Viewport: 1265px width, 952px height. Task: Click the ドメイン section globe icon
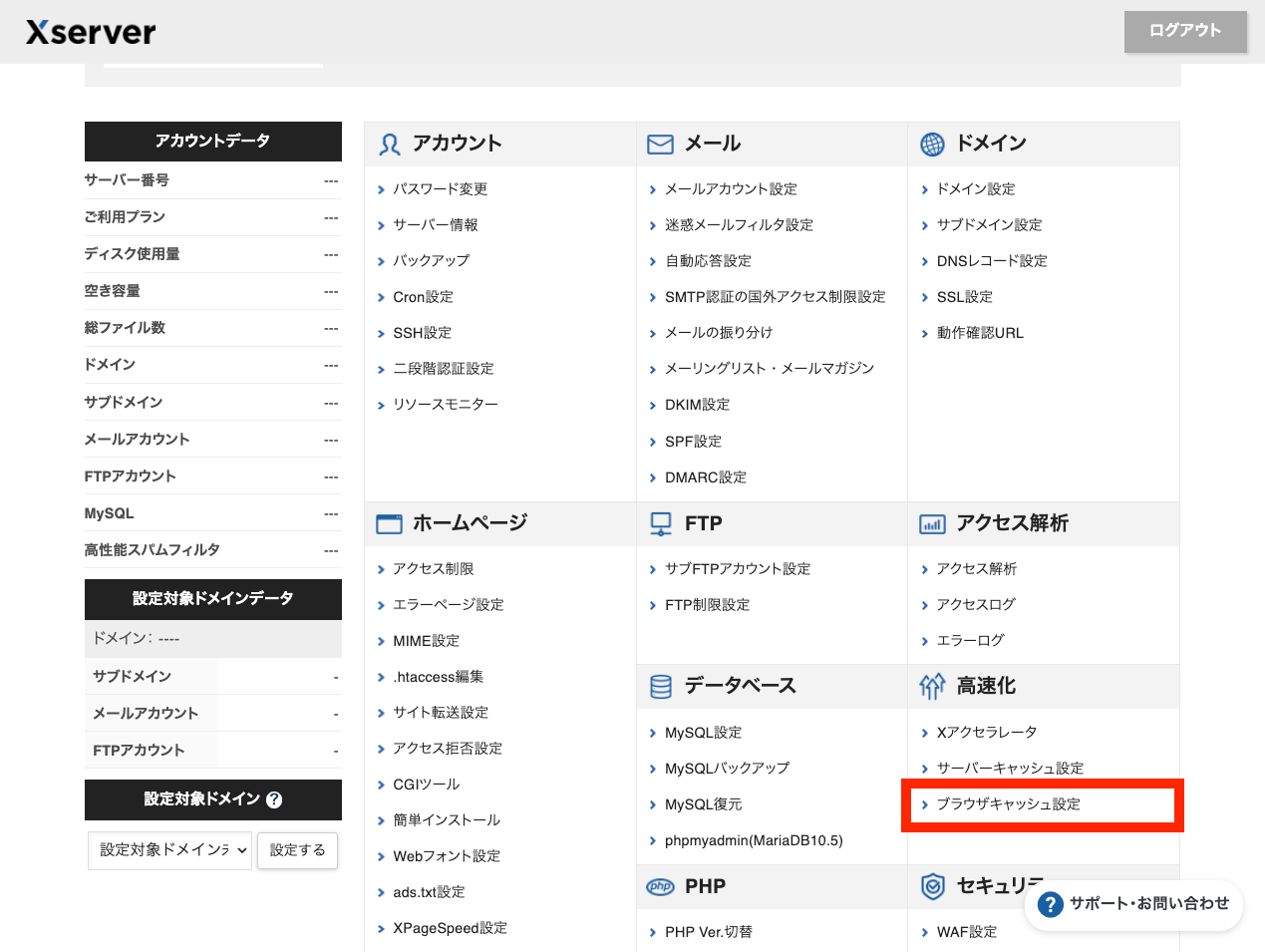[x=932, y=145]
